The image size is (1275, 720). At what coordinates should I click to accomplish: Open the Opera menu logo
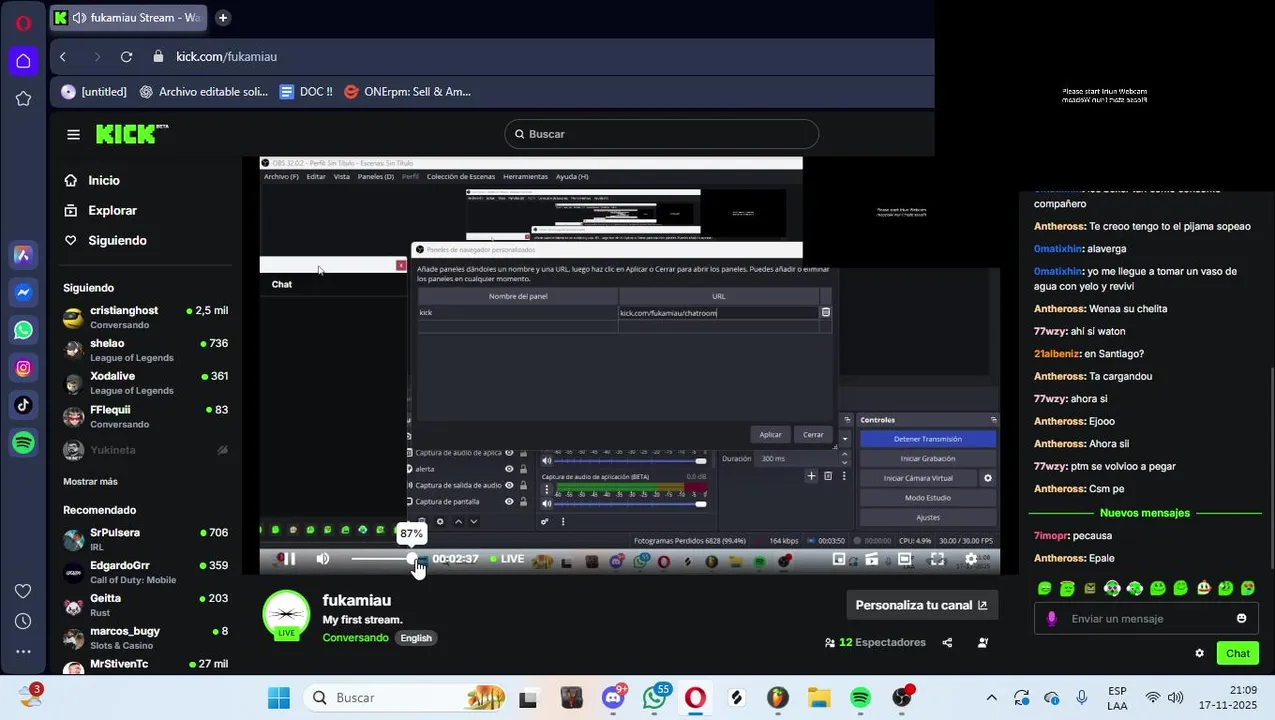23,23
